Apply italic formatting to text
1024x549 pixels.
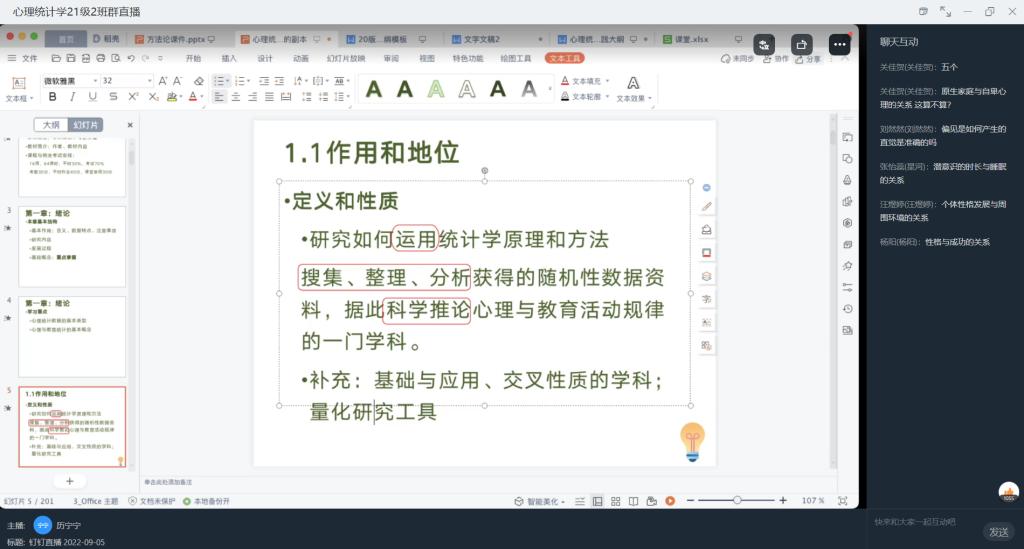(x=73, y=97)
